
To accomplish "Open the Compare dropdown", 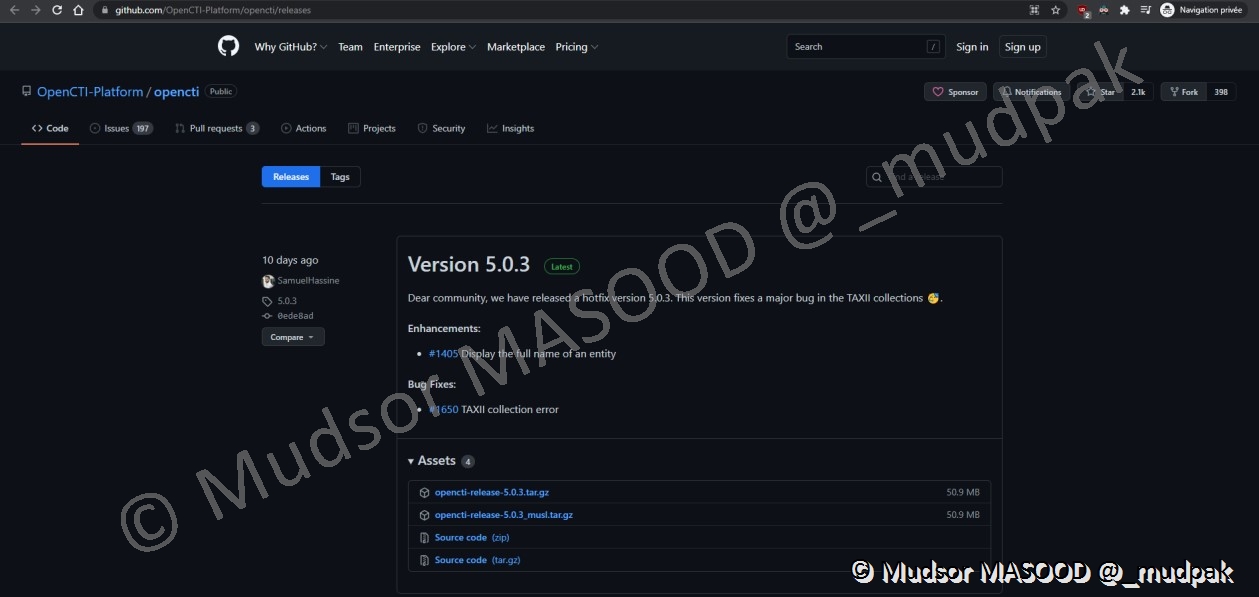I will [292, 337].
